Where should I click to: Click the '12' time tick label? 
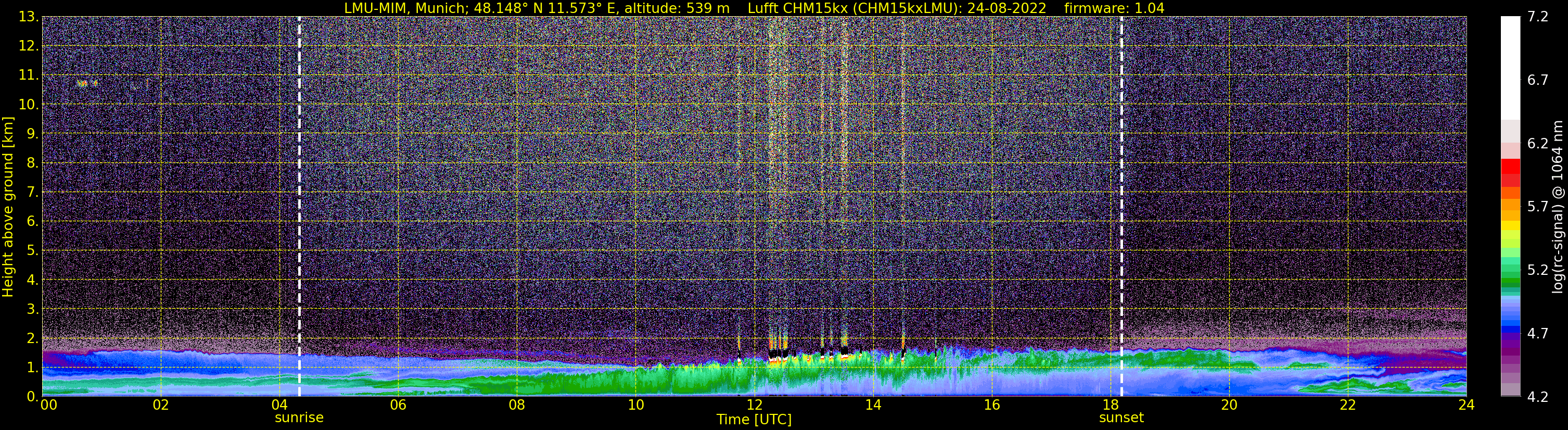754,405
